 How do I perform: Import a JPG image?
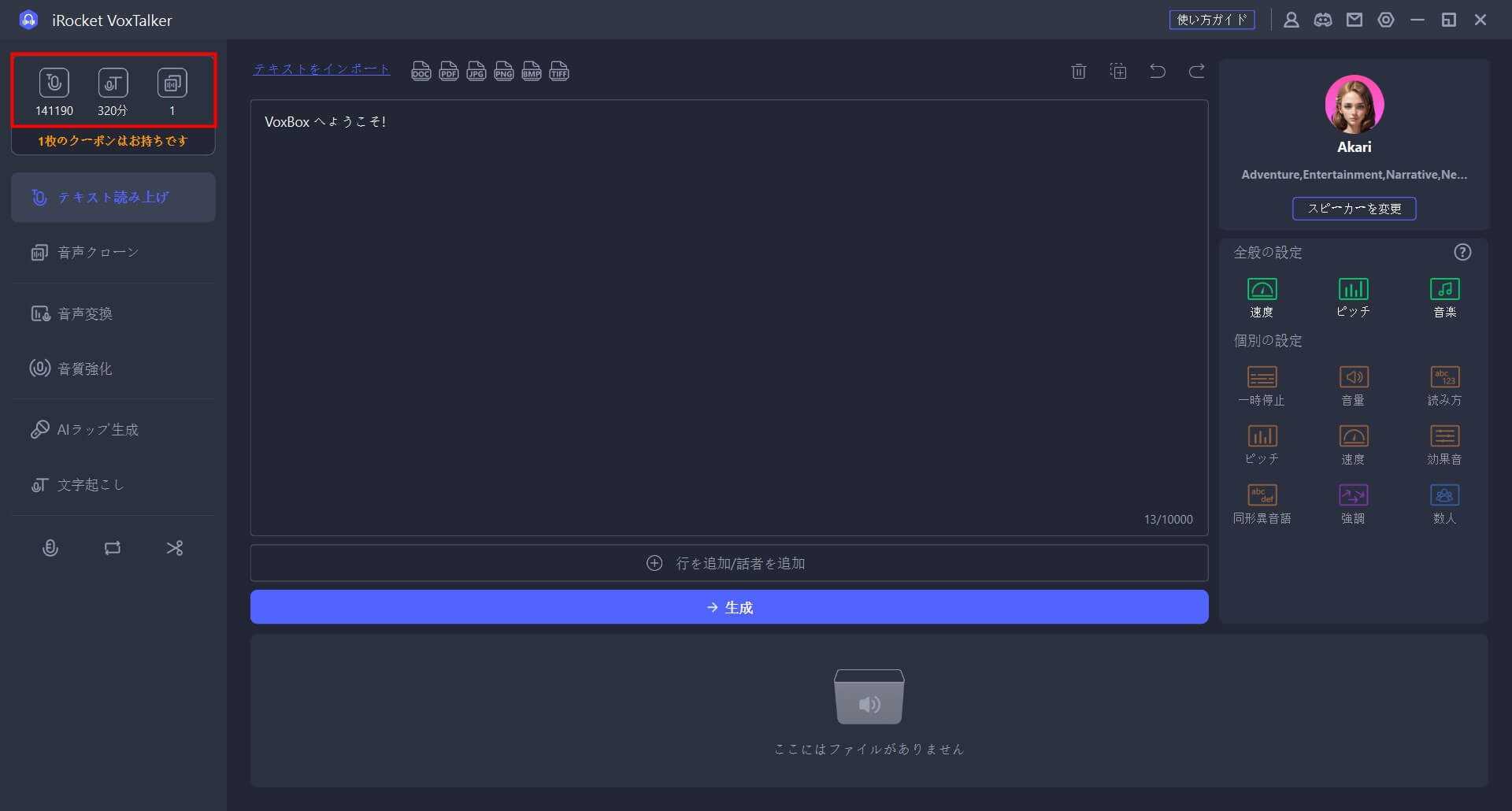coord(476,72)
